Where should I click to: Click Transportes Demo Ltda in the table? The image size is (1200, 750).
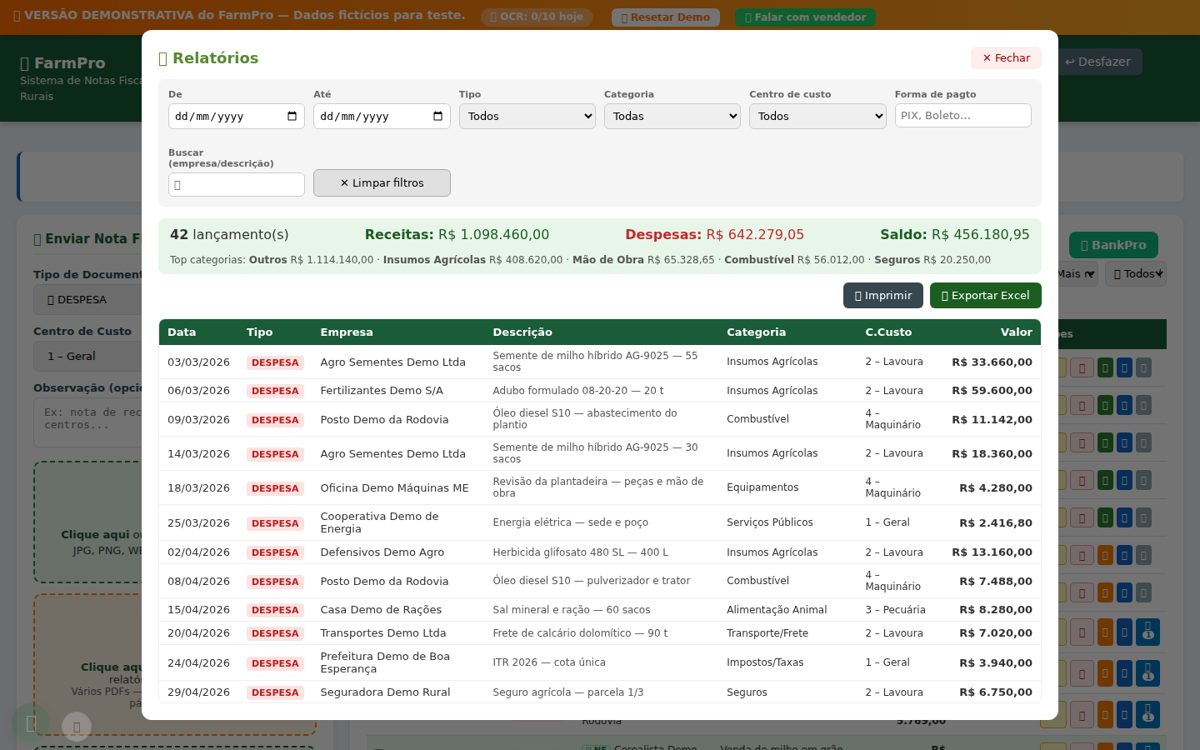[383, 633]
